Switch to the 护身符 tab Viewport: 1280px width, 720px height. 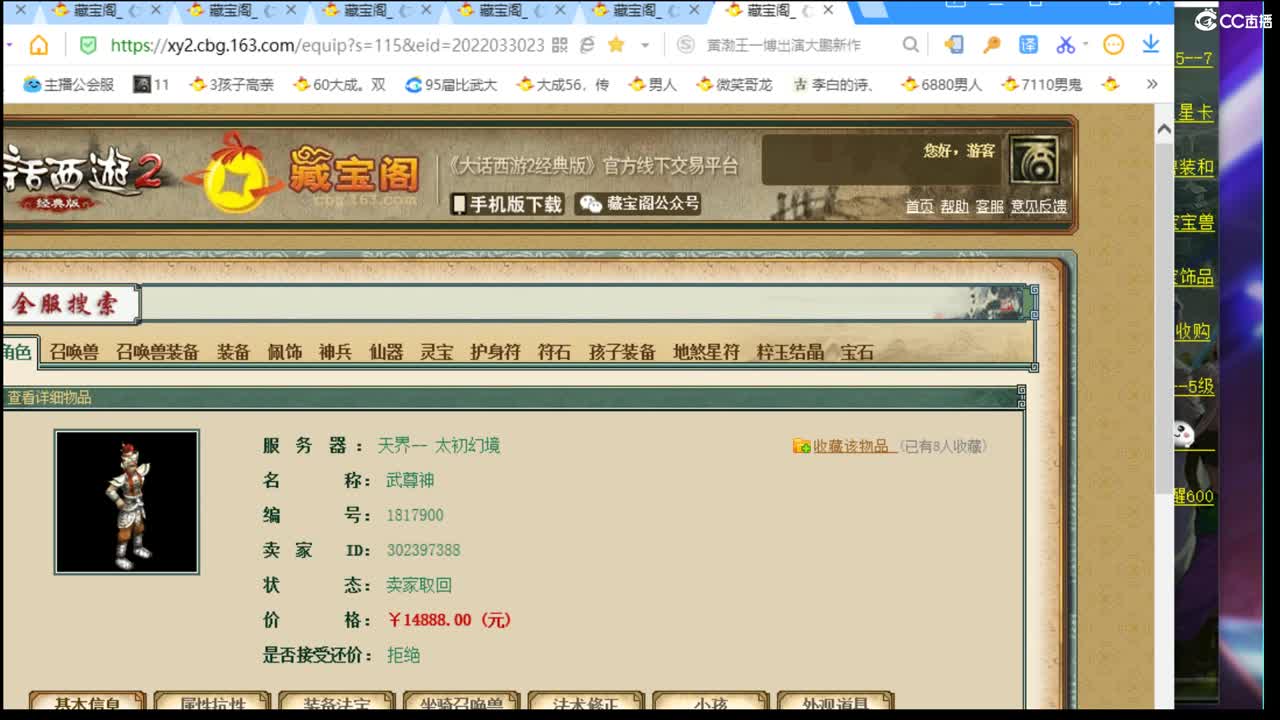[x=495, y=352]
